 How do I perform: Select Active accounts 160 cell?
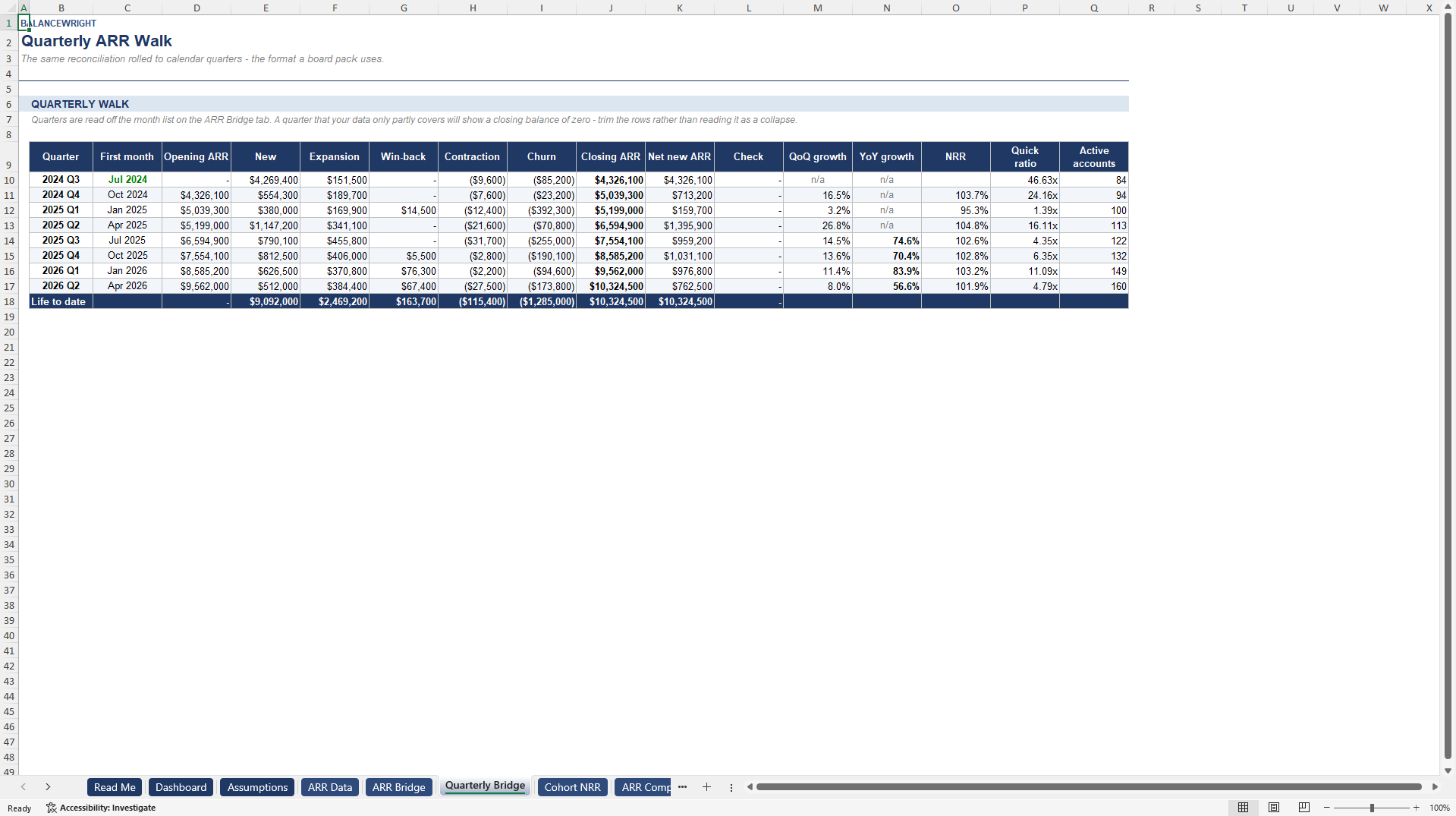[1094, 286]
